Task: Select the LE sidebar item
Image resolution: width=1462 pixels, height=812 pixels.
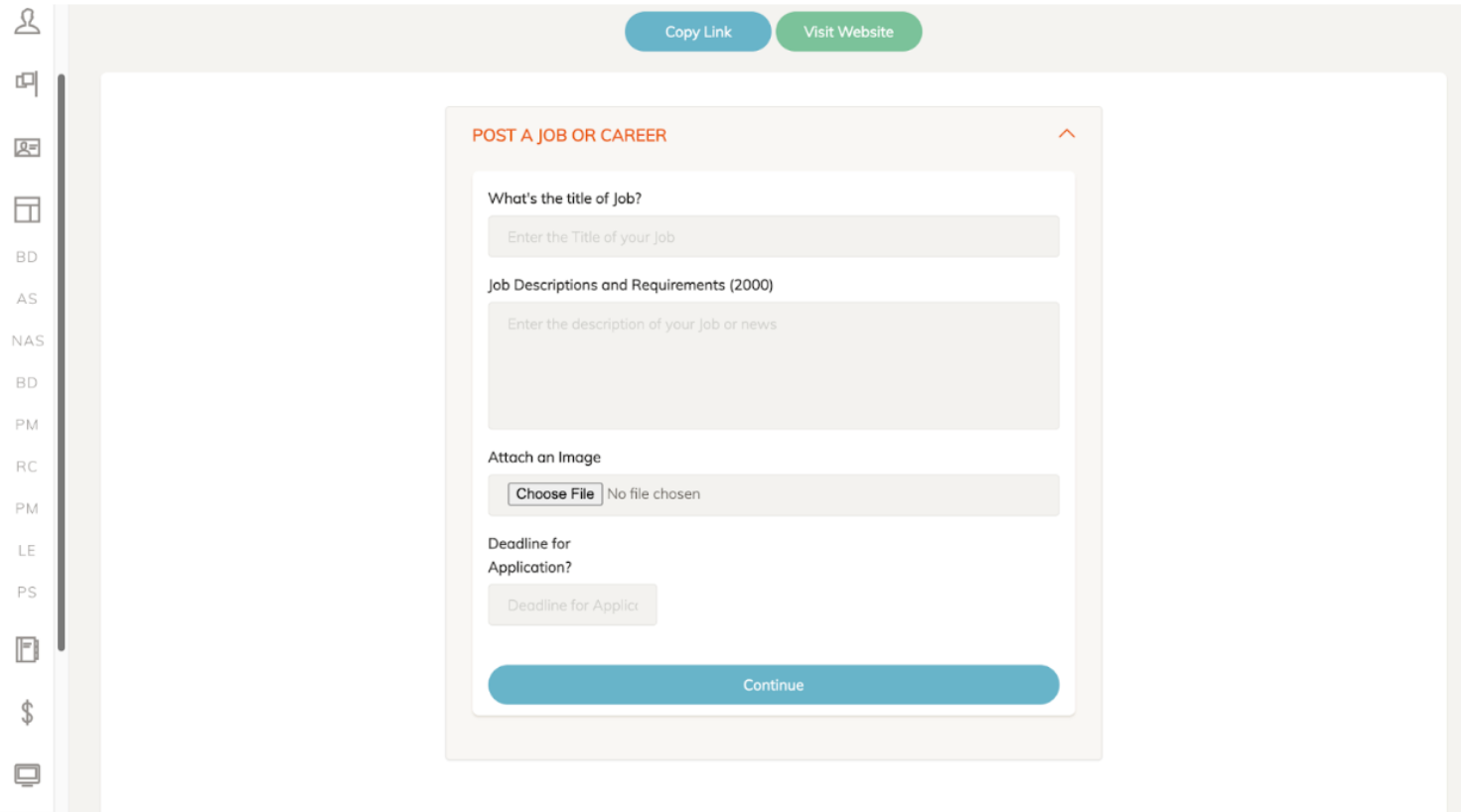Action: click(x=27, y=550)
